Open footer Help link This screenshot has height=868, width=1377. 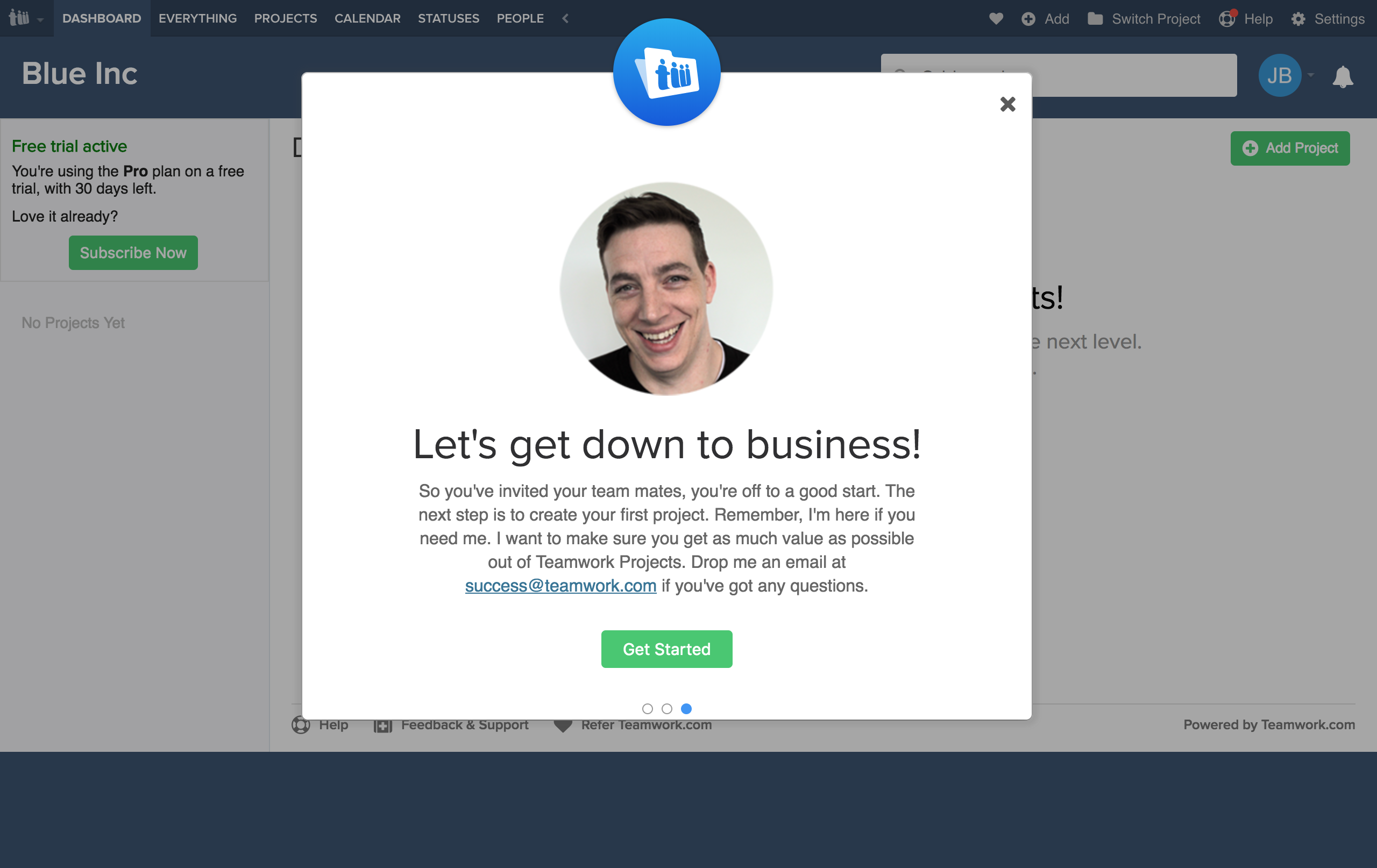pos(320,724)
